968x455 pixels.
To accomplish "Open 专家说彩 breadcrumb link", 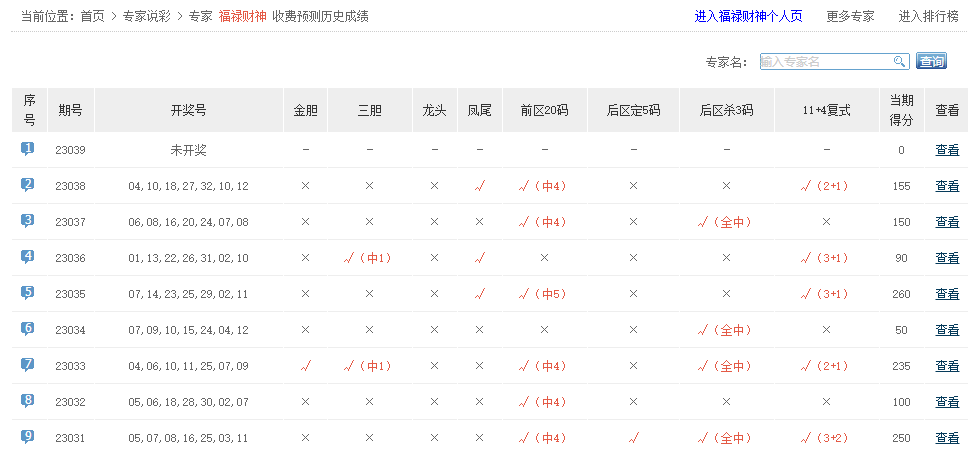I will (x=146, y=17).
